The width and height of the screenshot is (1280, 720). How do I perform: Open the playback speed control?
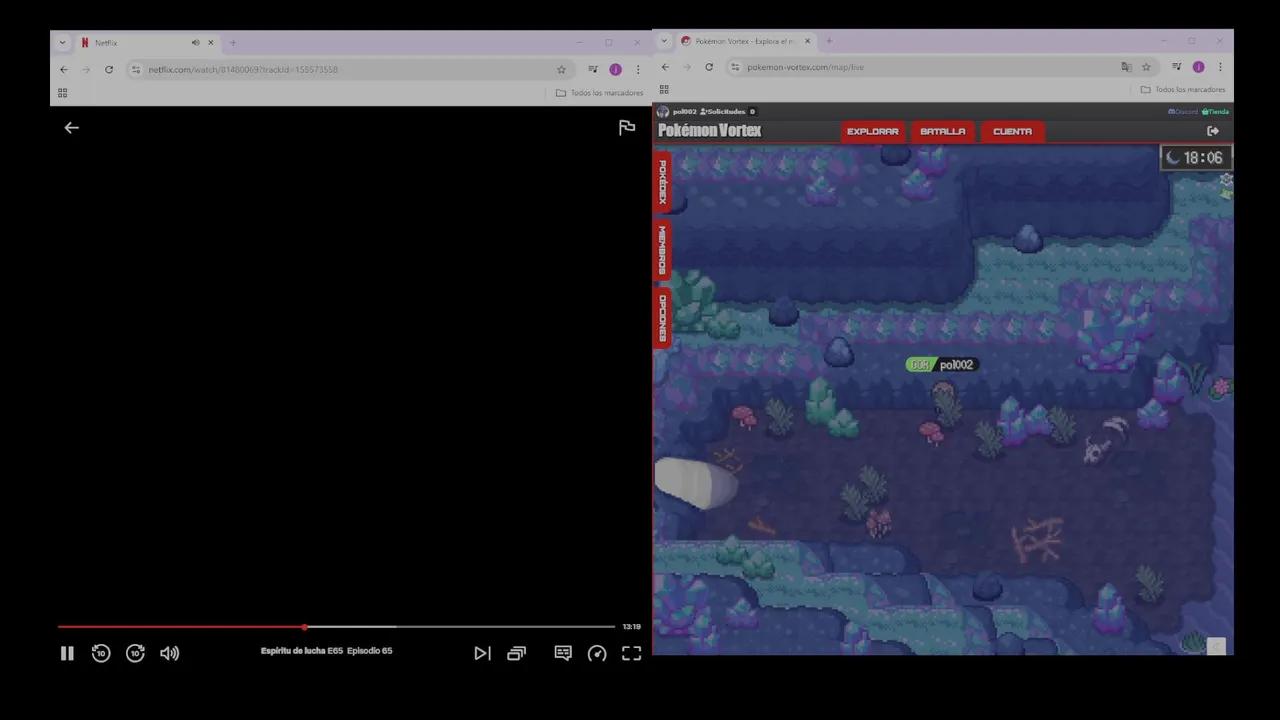coord(597,653)
